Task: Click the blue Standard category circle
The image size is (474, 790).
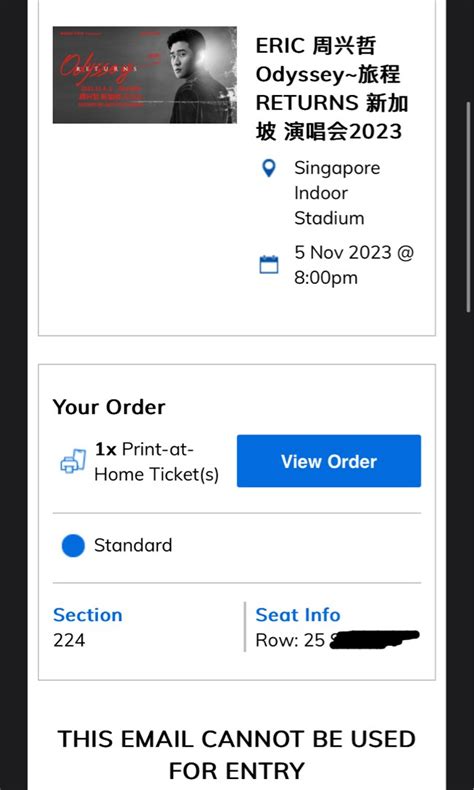Action: [x=73, y=546]
